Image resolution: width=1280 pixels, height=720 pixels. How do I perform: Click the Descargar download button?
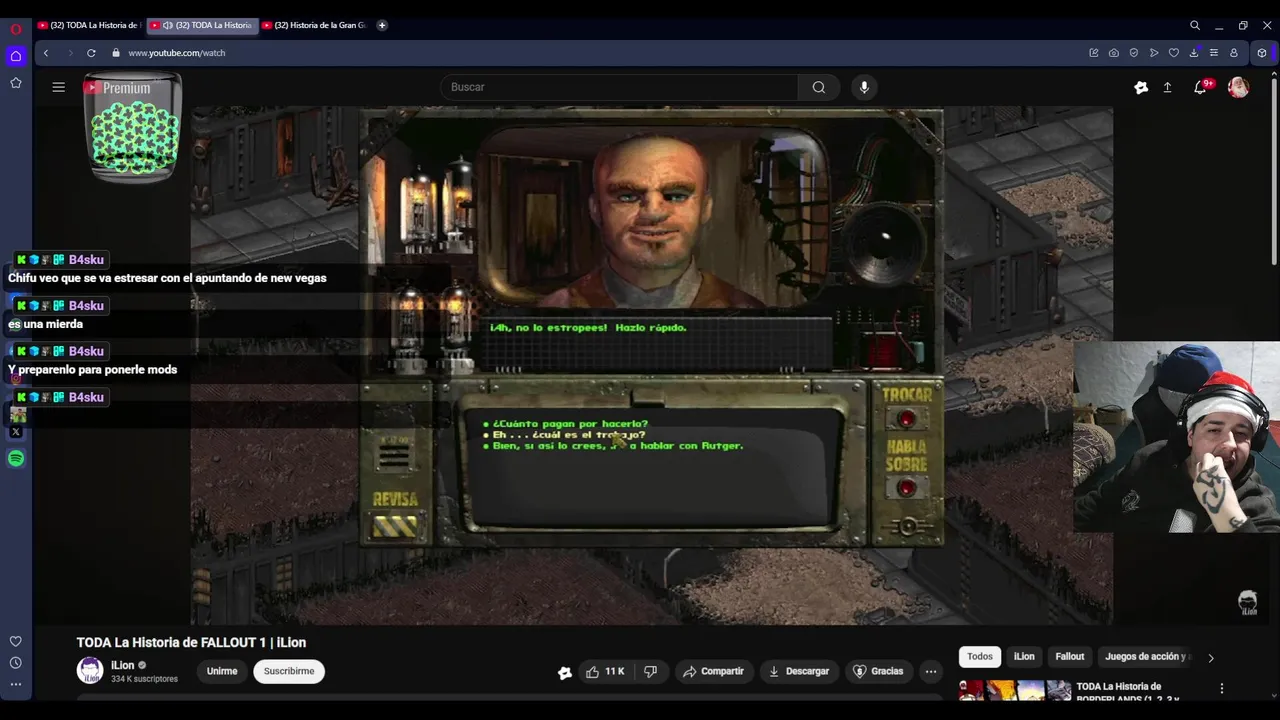point(799,671)
